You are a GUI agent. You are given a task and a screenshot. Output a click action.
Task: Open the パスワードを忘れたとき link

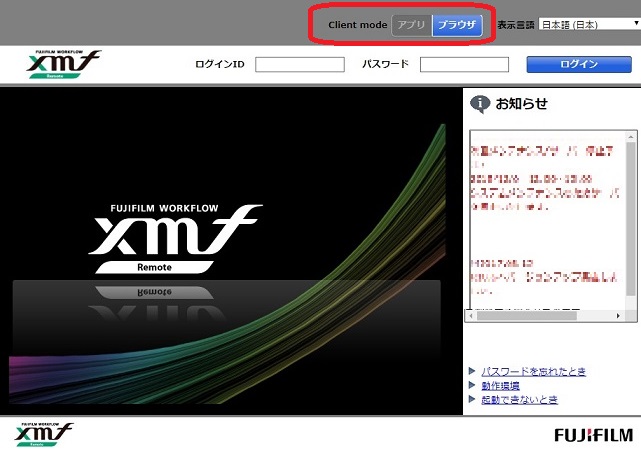tap(533, 371)
